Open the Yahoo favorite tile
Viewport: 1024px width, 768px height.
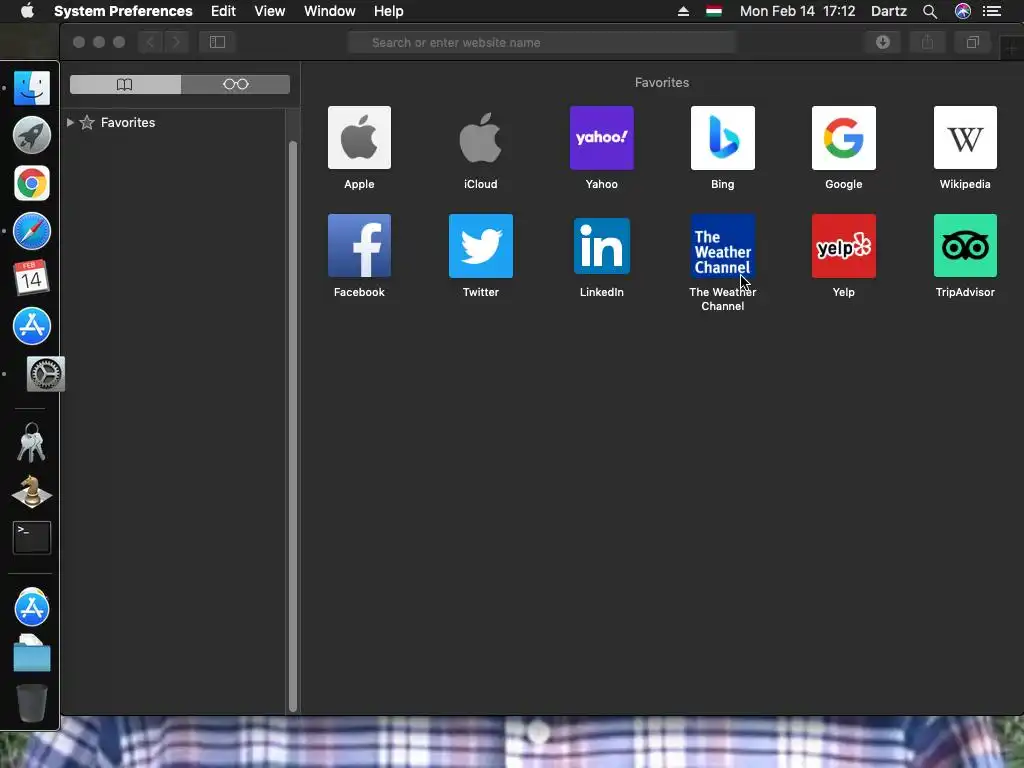(601, 138)
